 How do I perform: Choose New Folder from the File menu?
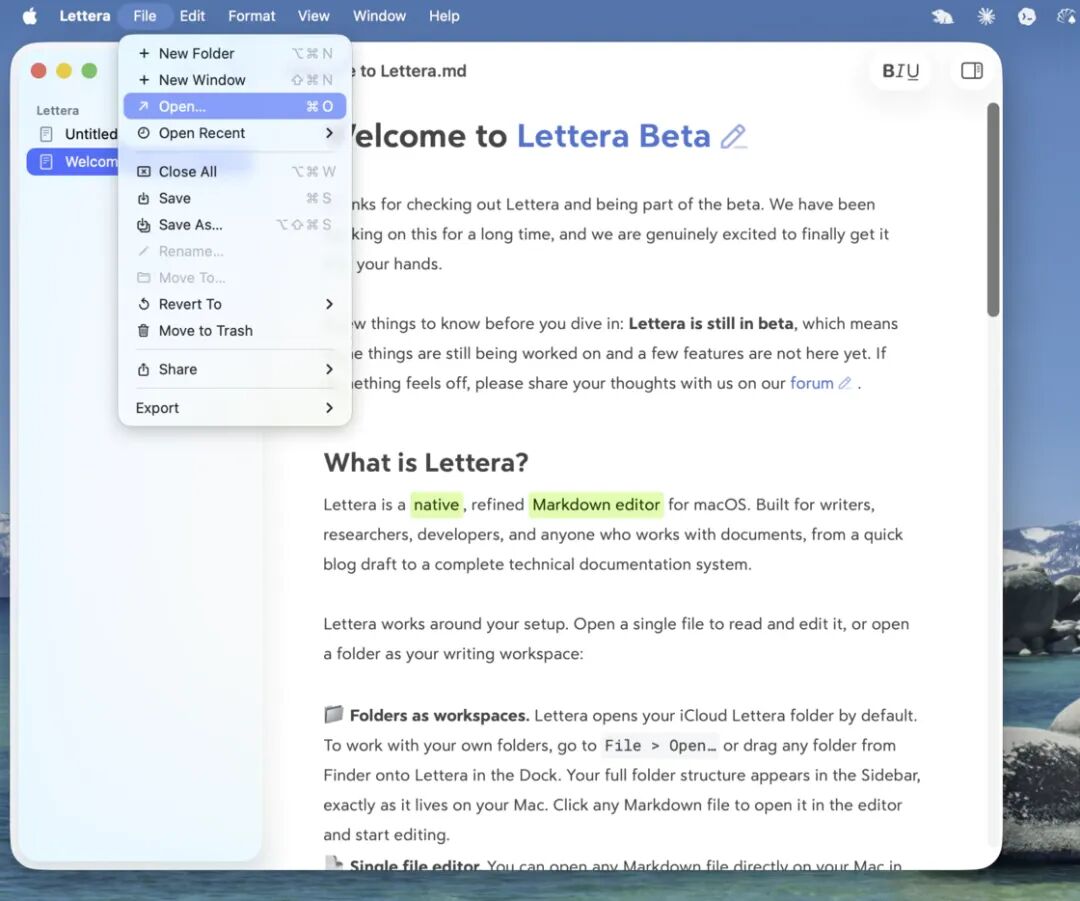coord(235,54)
